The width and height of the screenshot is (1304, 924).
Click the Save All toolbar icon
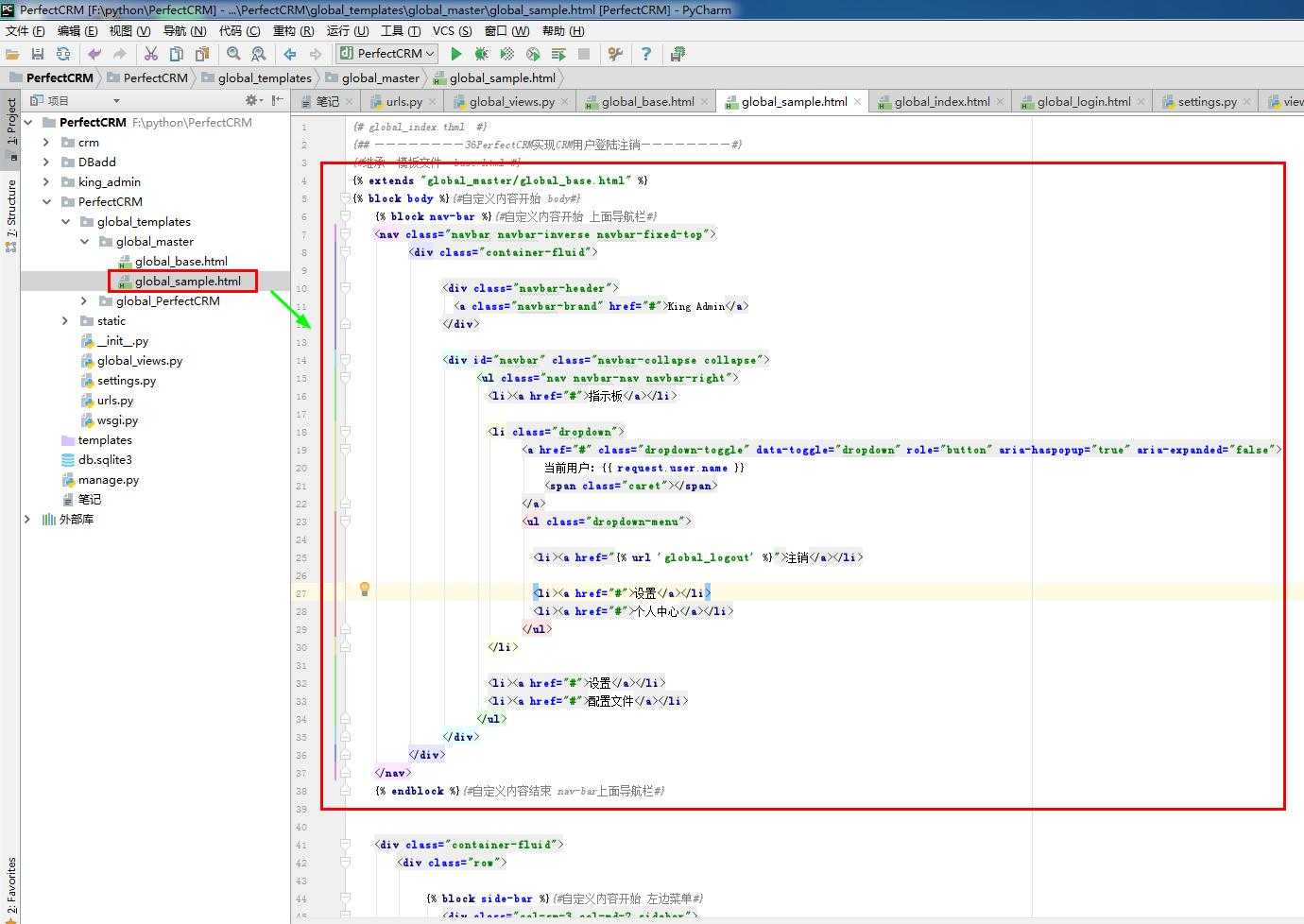pos(38,54)
